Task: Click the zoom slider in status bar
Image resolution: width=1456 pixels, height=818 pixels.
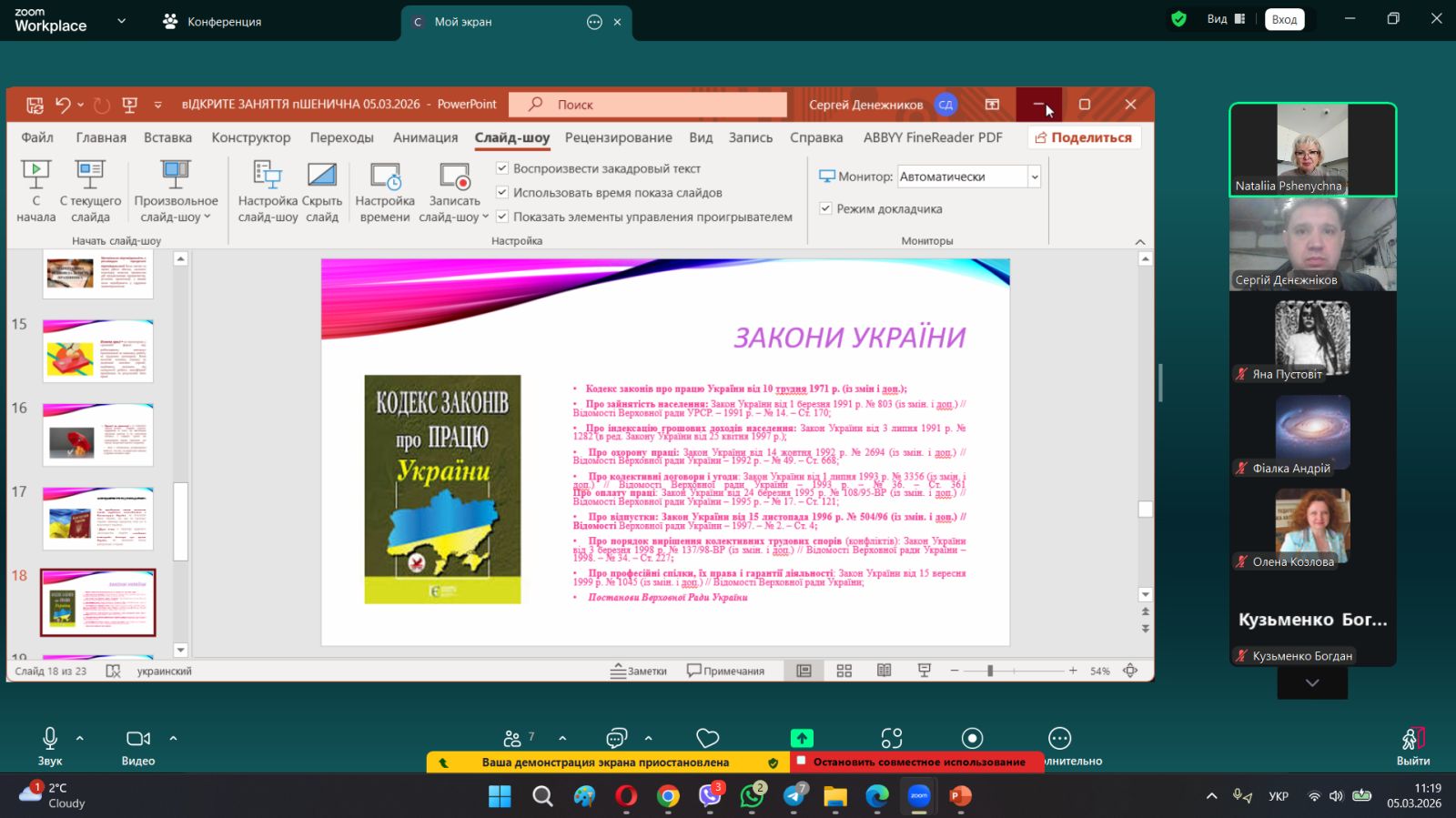Action: (990, 671)
